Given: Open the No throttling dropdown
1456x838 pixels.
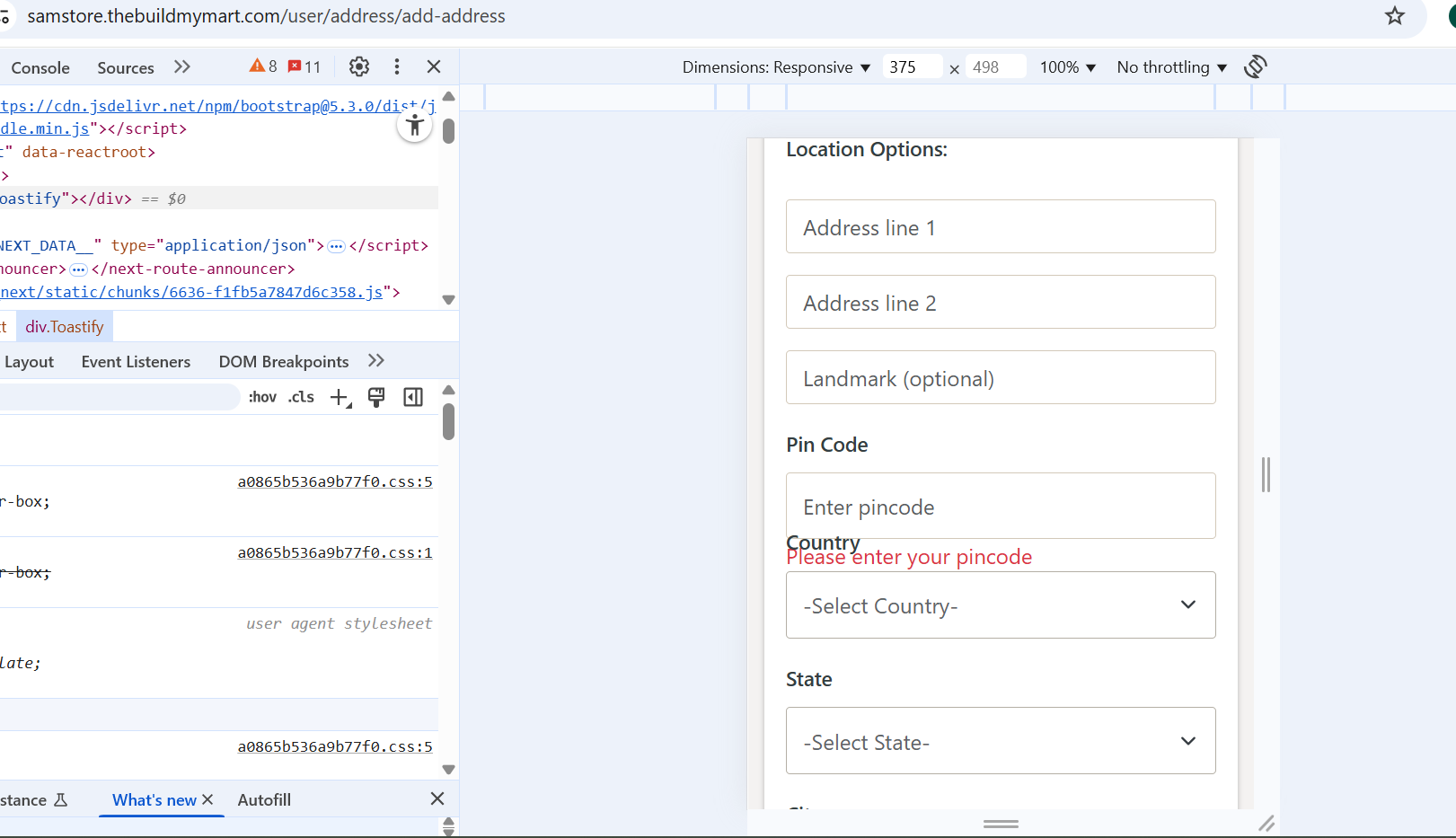Looking at the screenshot, I should pos(1172,67).
